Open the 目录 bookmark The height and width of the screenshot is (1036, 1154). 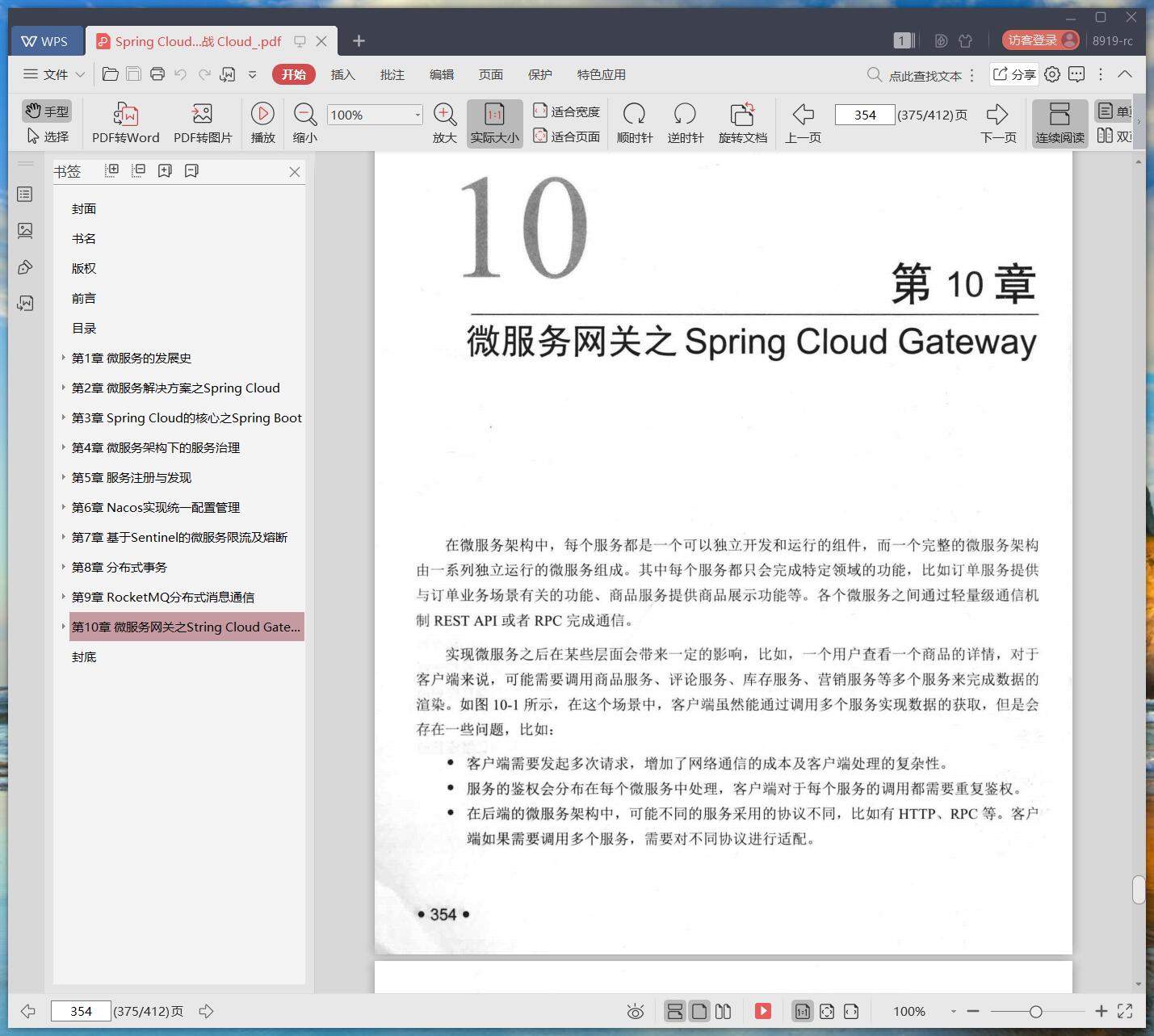(84, 328)
